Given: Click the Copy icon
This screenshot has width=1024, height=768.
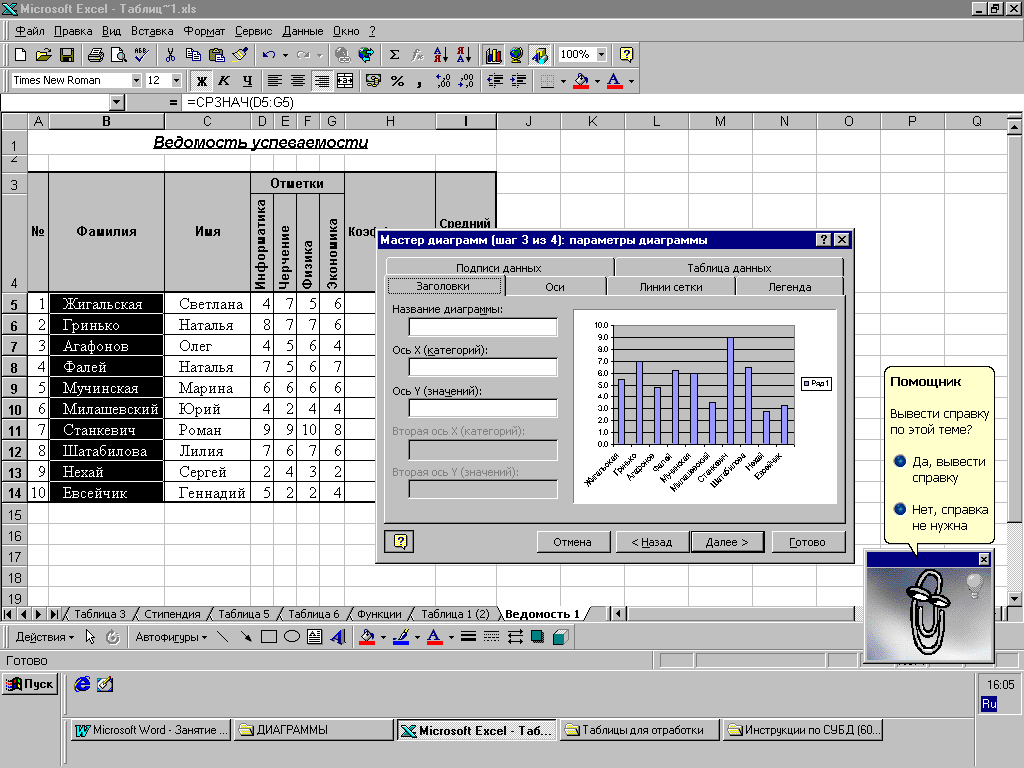Looking at the screenshot, I should tap(193, 55).
